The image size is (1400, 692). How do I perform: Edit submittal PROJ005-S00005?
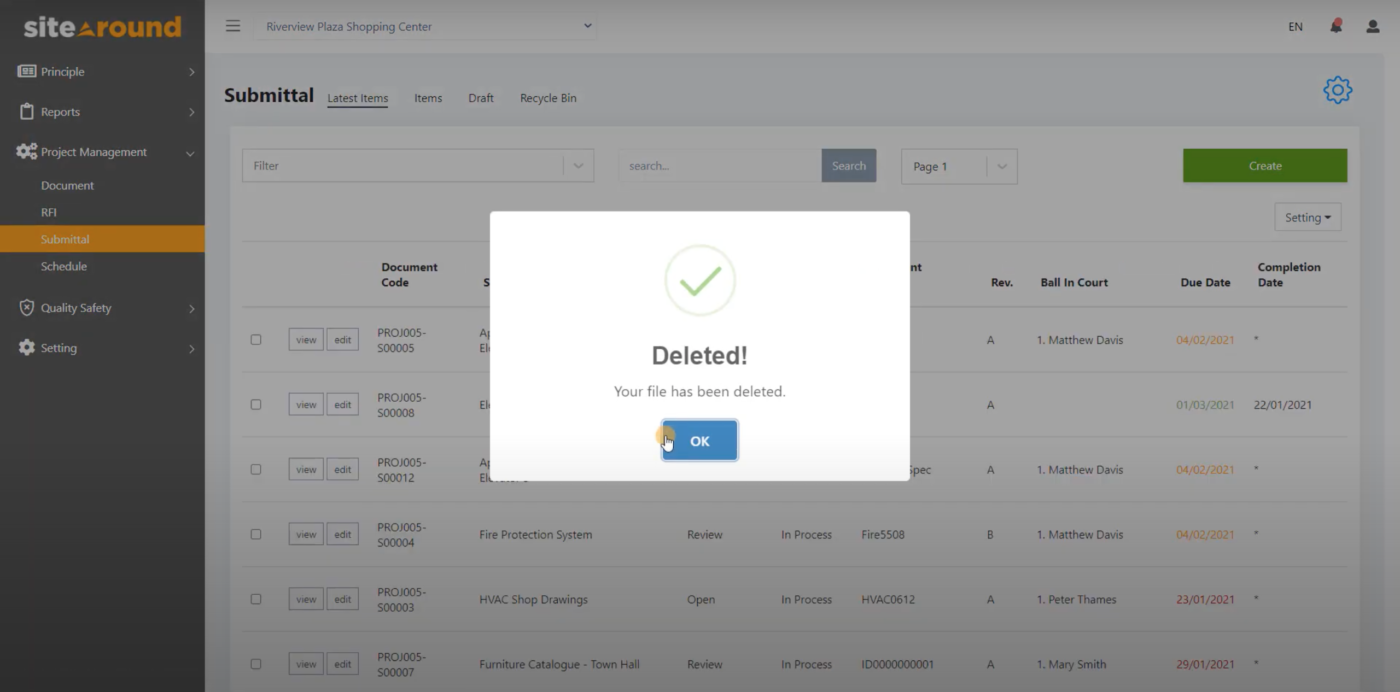pos(342,340)
